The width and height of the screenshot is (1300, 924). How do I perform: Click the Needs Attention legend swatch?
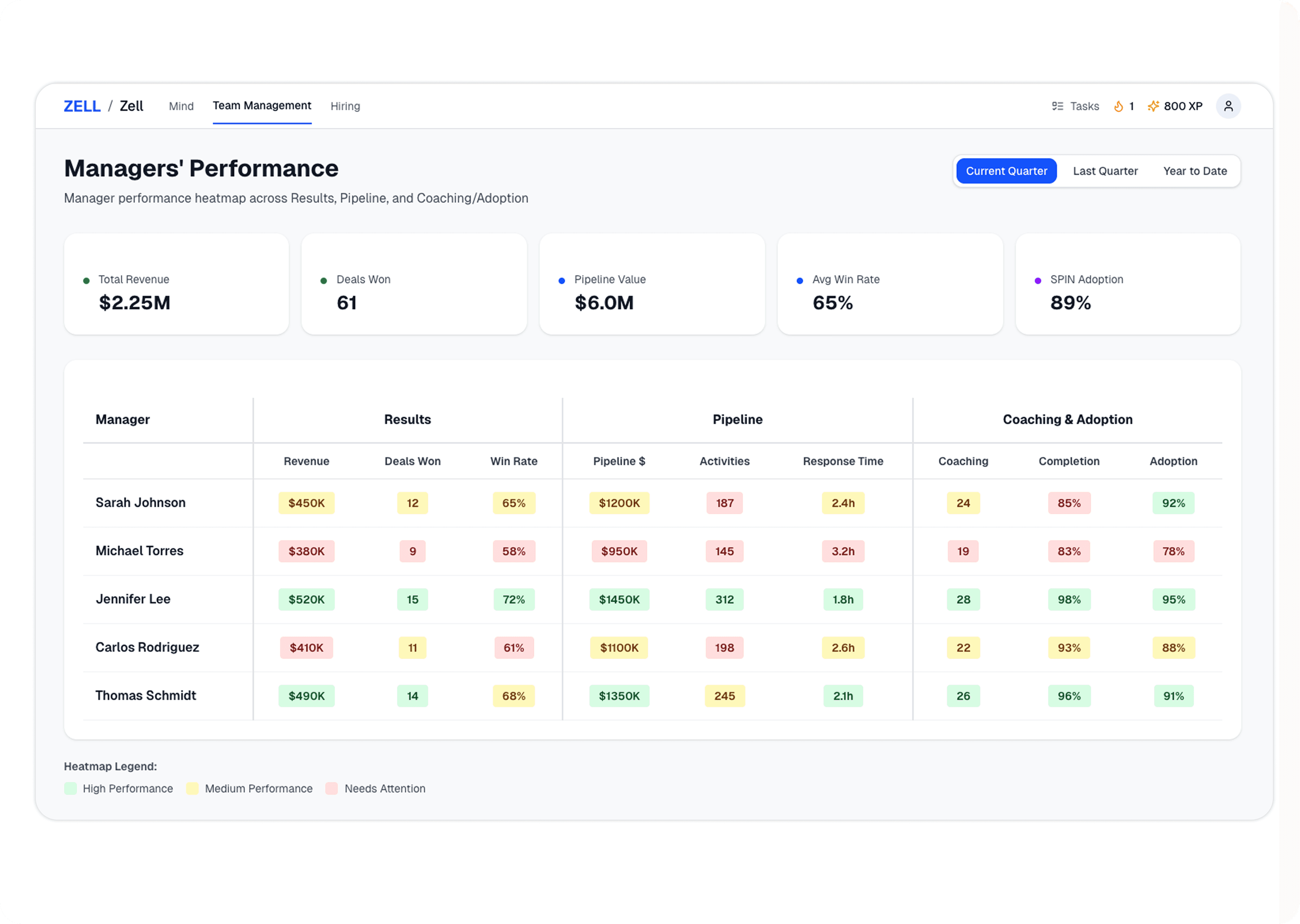click(332, 789)
